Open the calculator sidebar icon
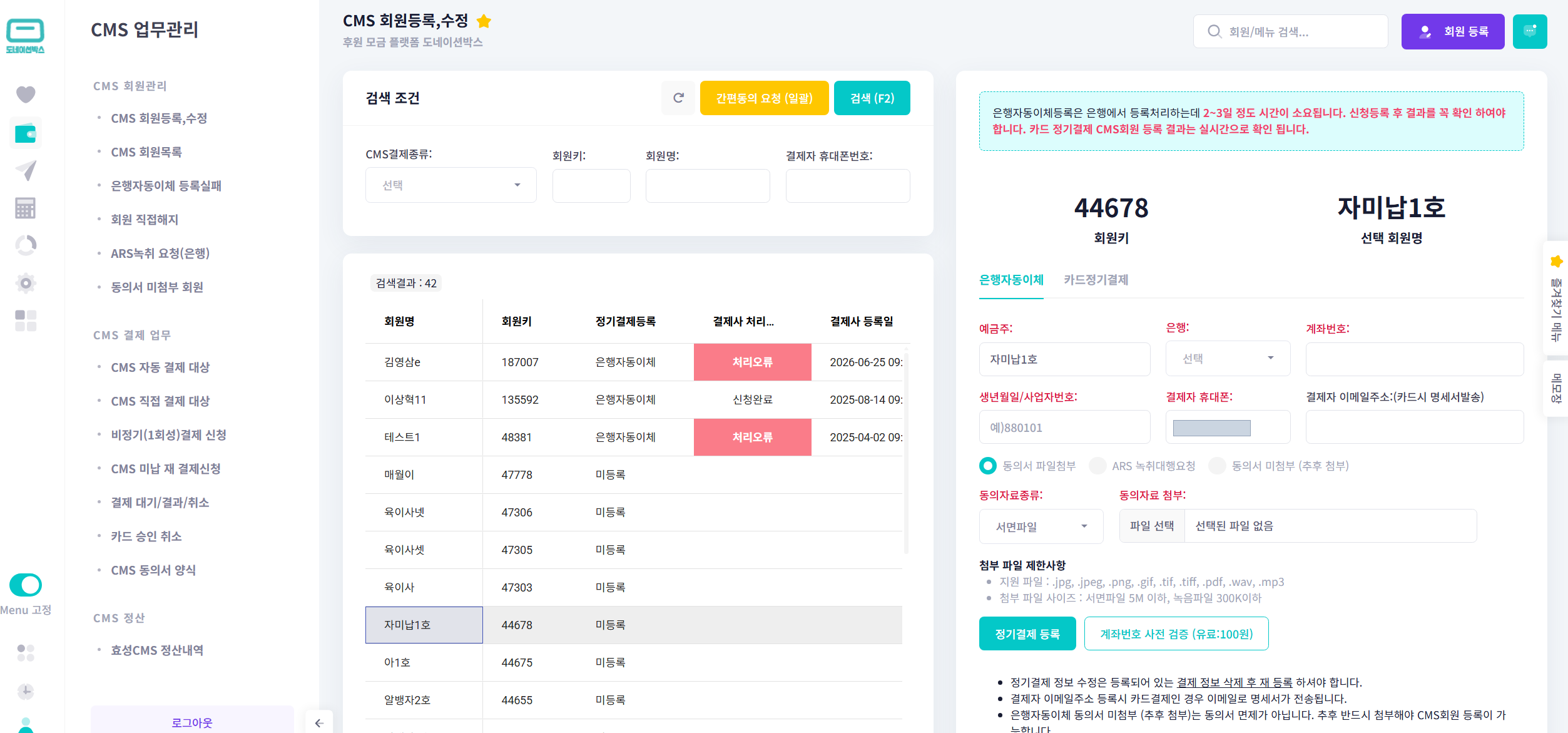The width and height of the screenshot is (1568, 733). [26, 208]
